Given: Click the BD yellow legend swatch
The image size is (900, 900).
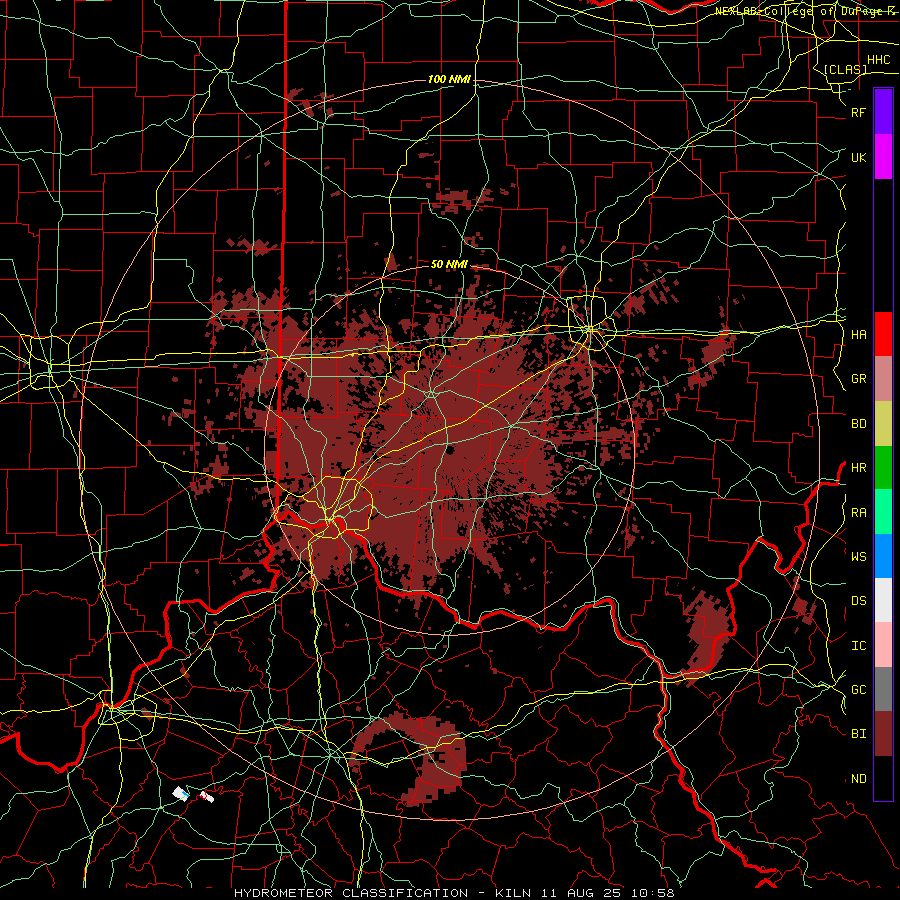Looking at the screenshot, I should pos(883,423).
